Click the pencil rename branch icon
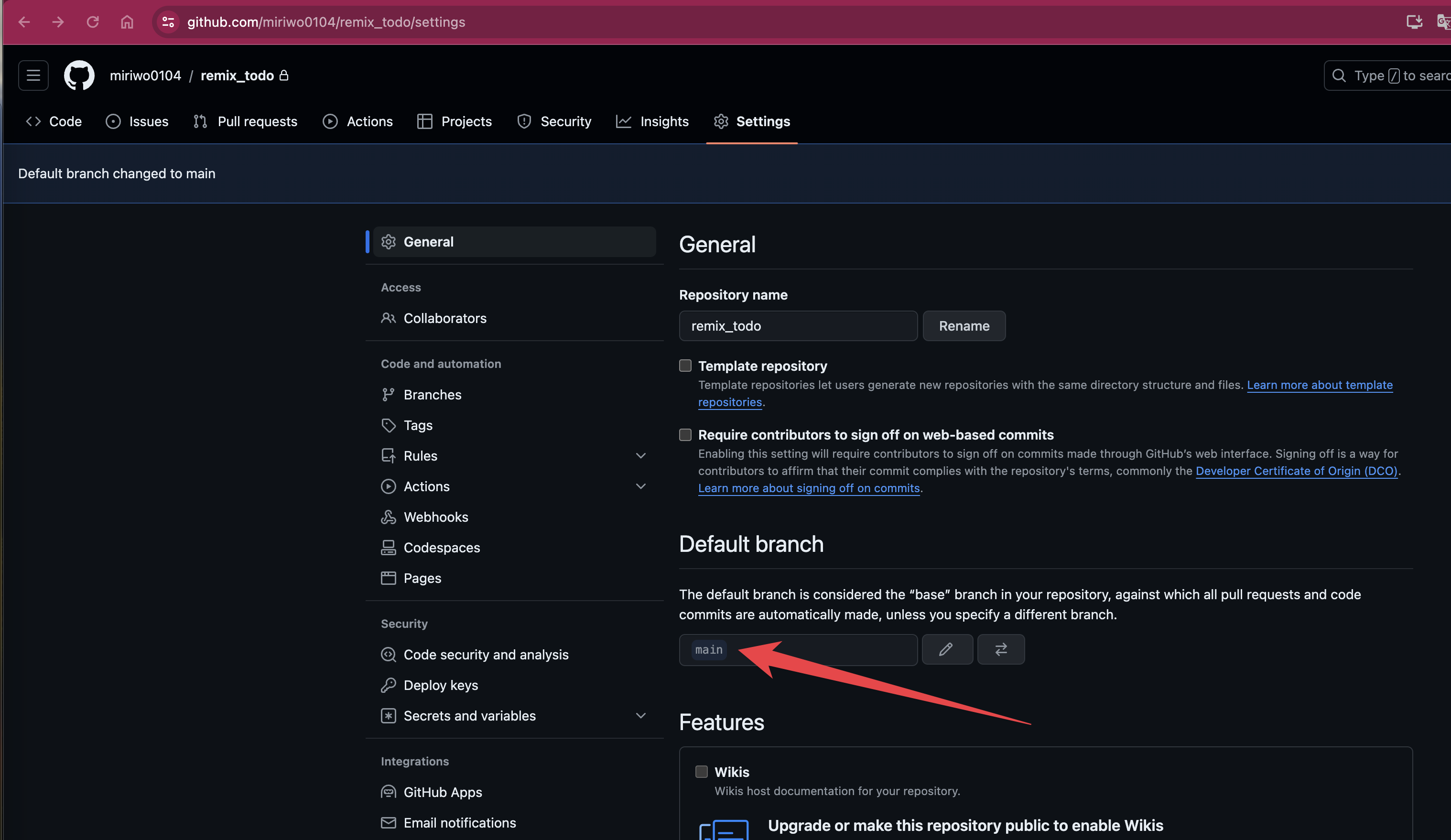The height and width of the screenshot is (840, 1451). tap(947, 649)
